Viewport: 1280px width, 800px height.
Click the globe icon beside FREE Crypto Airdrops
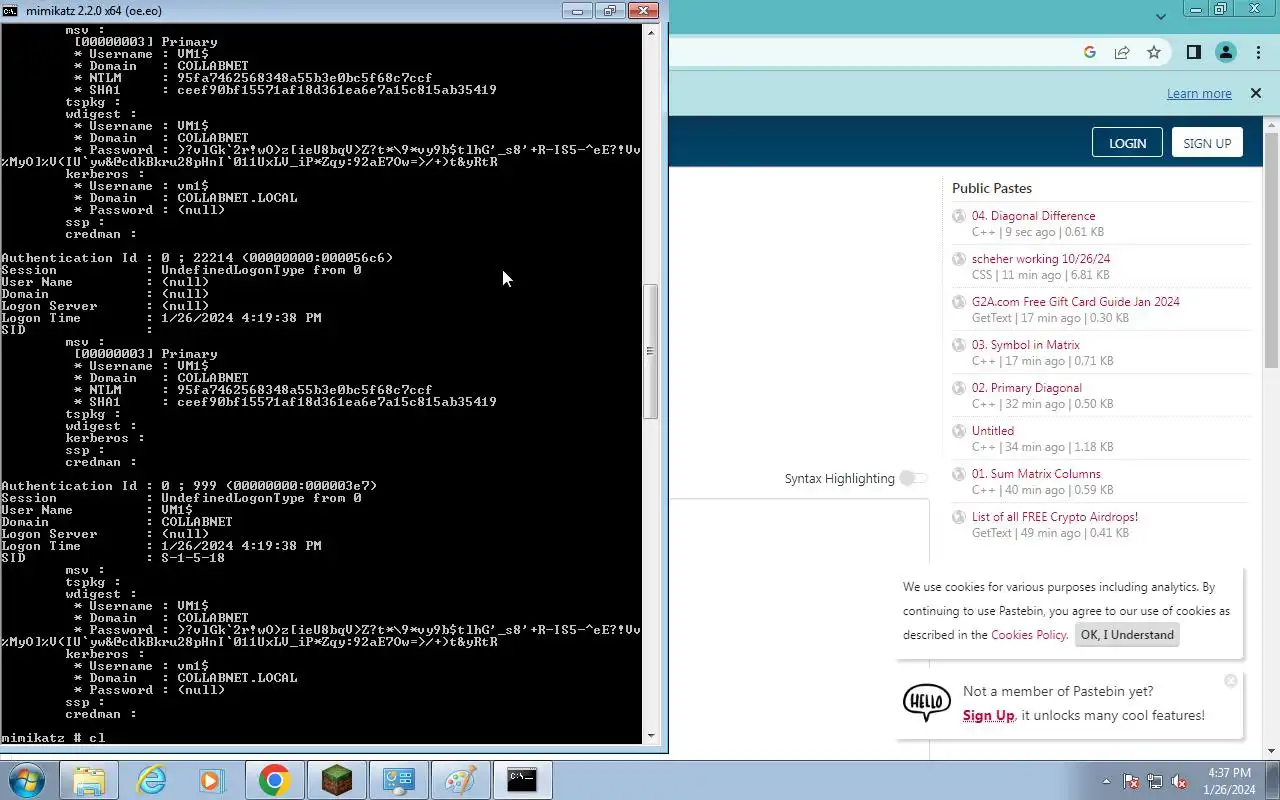[x=959, y=517]
